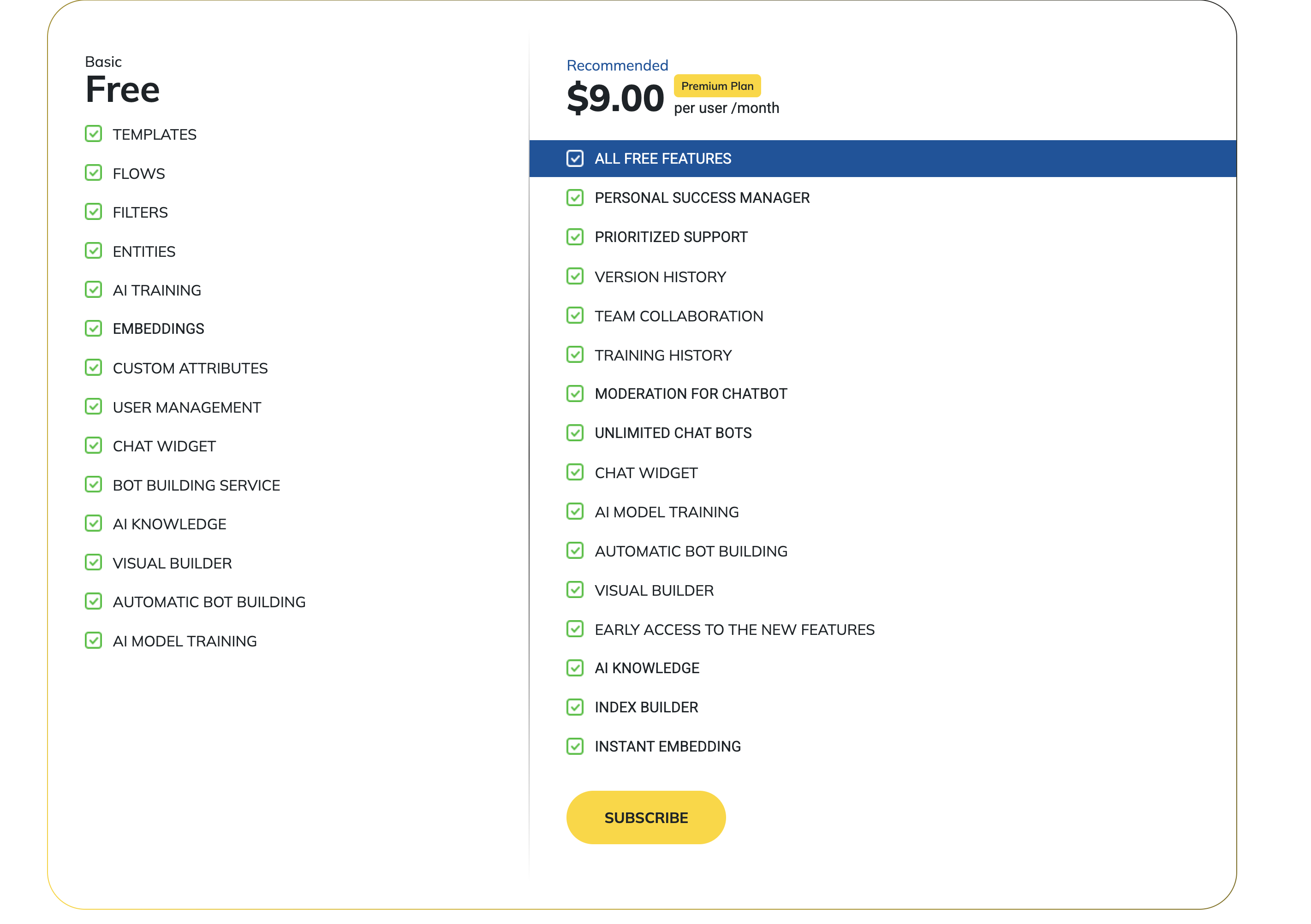This screenshot has width=1311, height=924.
Task: Click the PRIORITIZED SUPPORT feature text
Action: 671,237
